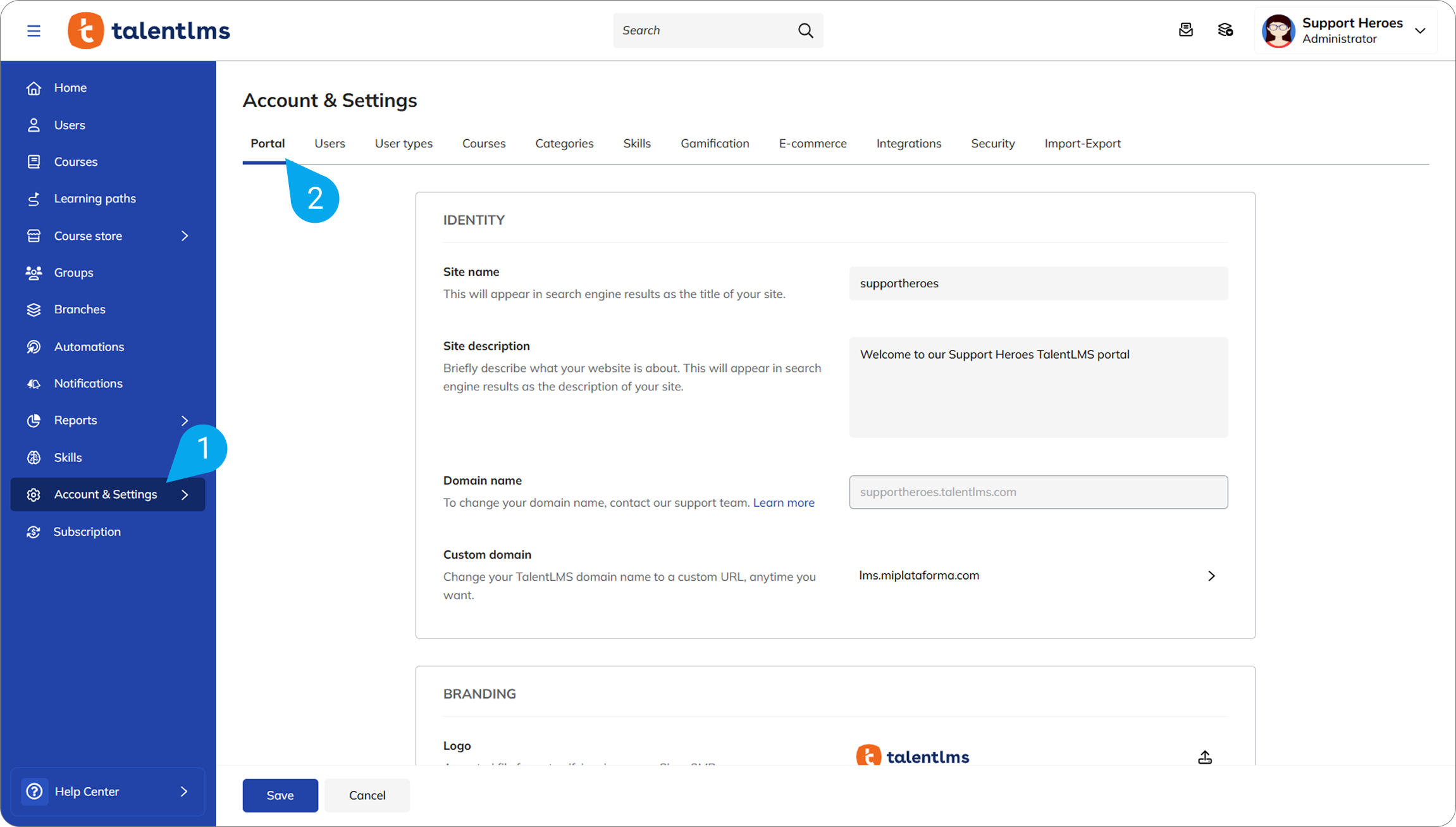Open Automations from the sidebar

click(x=89, y=347)
